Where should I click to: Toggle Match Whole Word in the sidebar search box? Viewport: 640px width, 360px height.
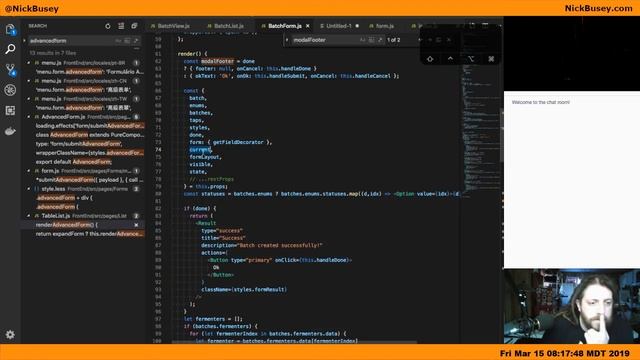tap(127, 41)
